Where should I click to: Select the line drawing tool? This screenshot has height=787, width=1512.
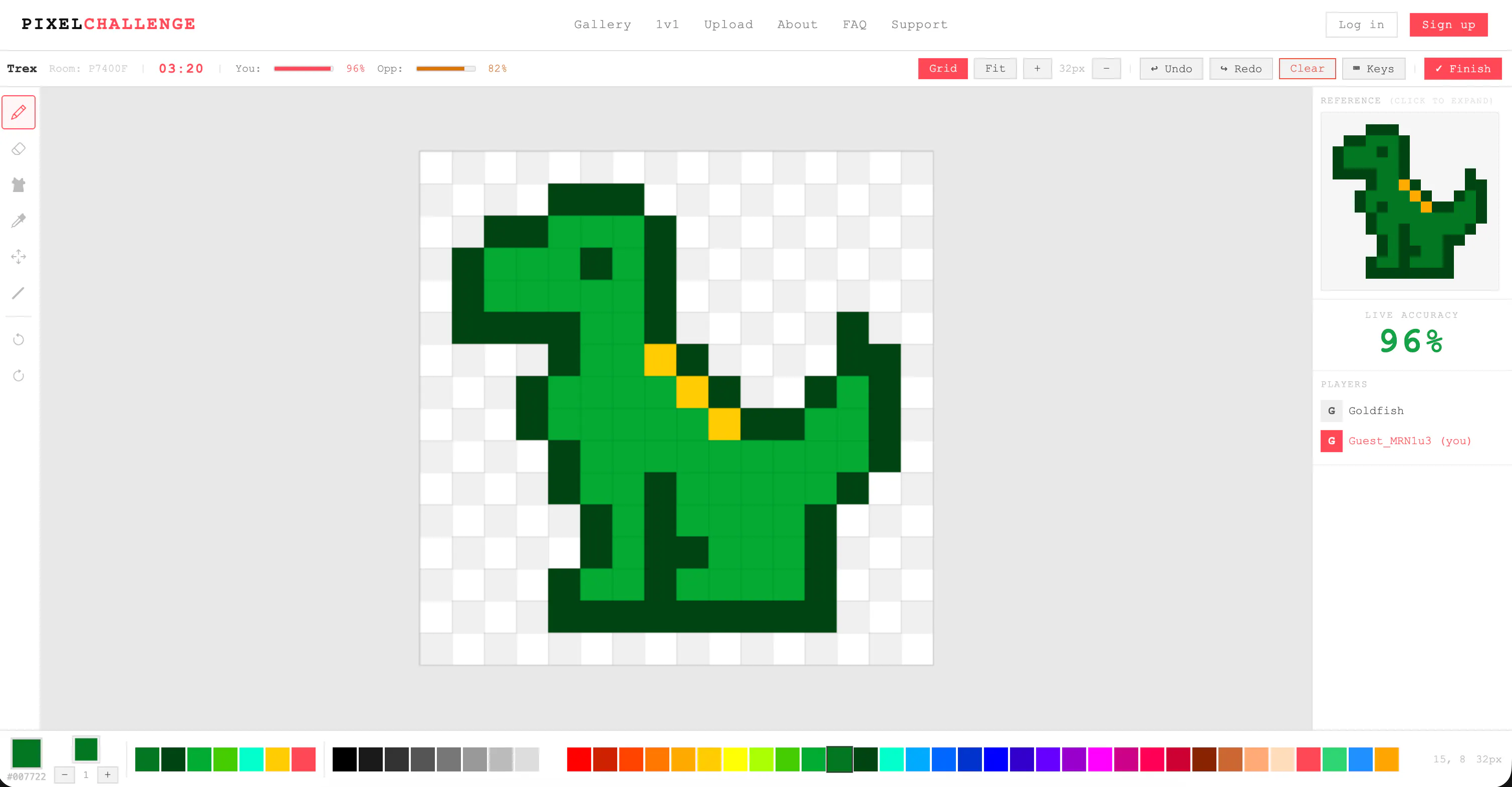tap(19, 292)
